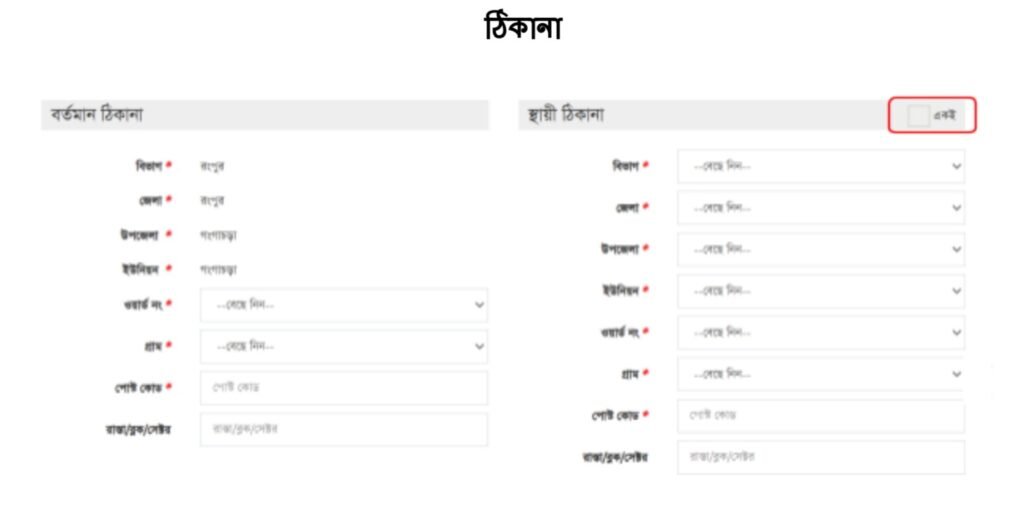The width and height of the screenshot is (1024, 505).
Task: Click the স্থায়ী ঠিকানা section header
Action: [566, 115]
